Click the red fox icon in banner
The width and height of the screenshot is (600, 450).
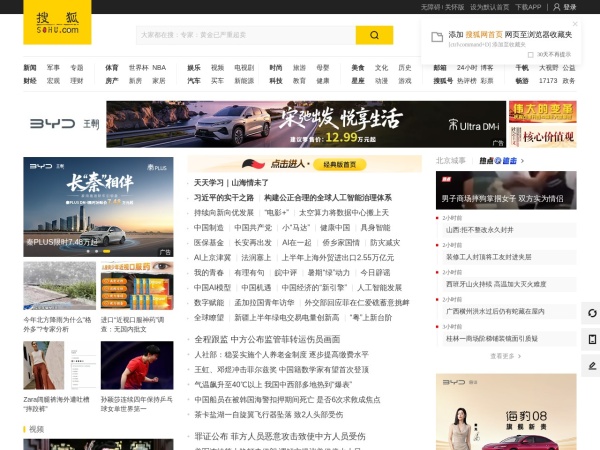coord(253,164)
